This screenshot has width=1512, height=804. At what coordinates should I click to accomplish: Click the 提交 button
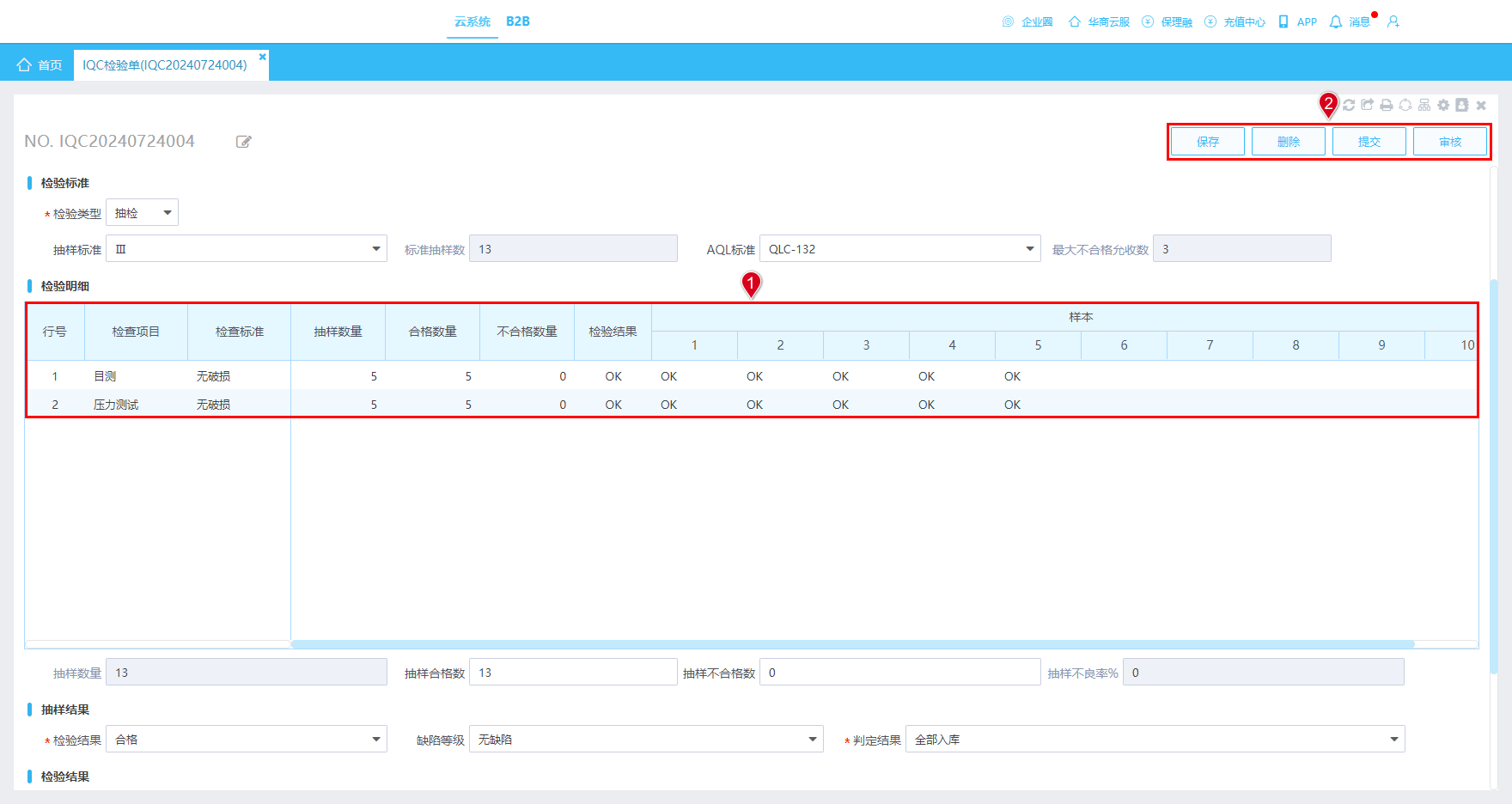coord(1369,142)
